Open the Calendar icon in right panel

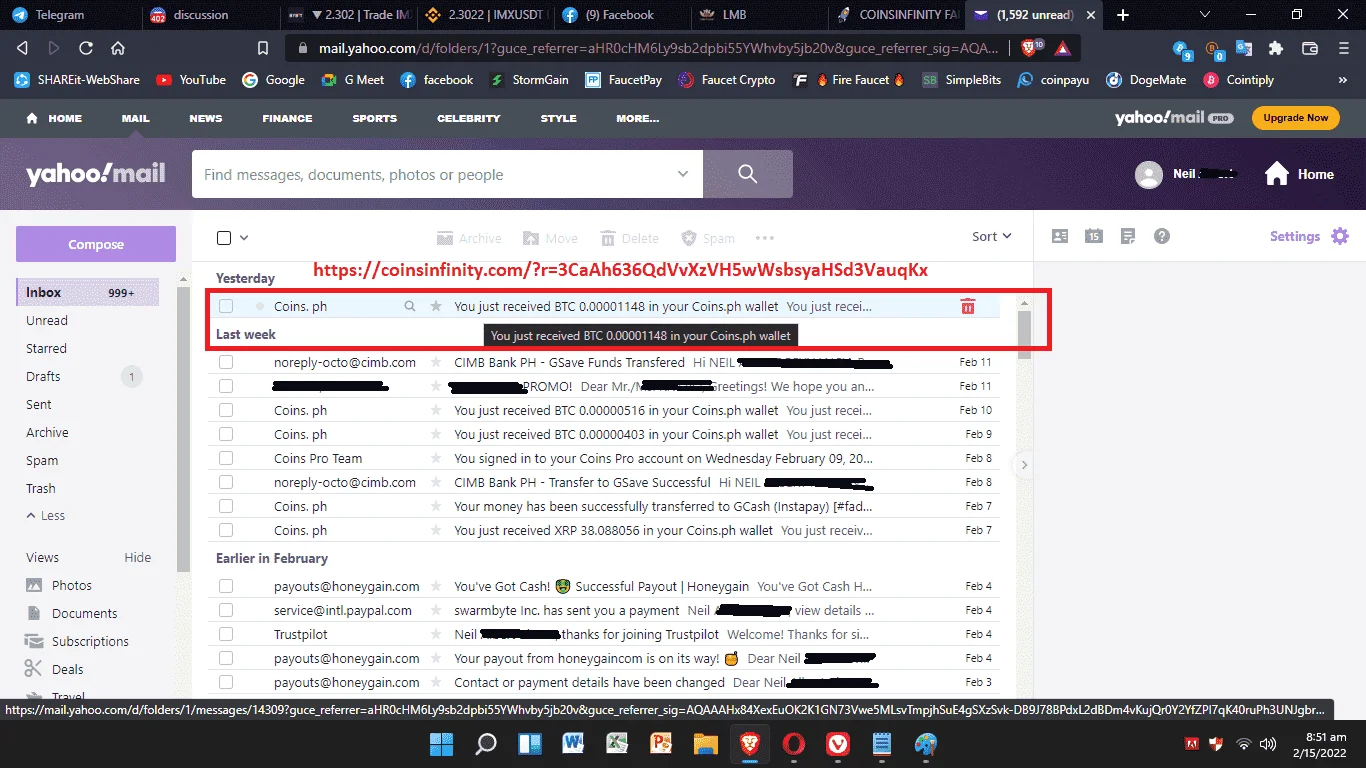[1094, 236]
